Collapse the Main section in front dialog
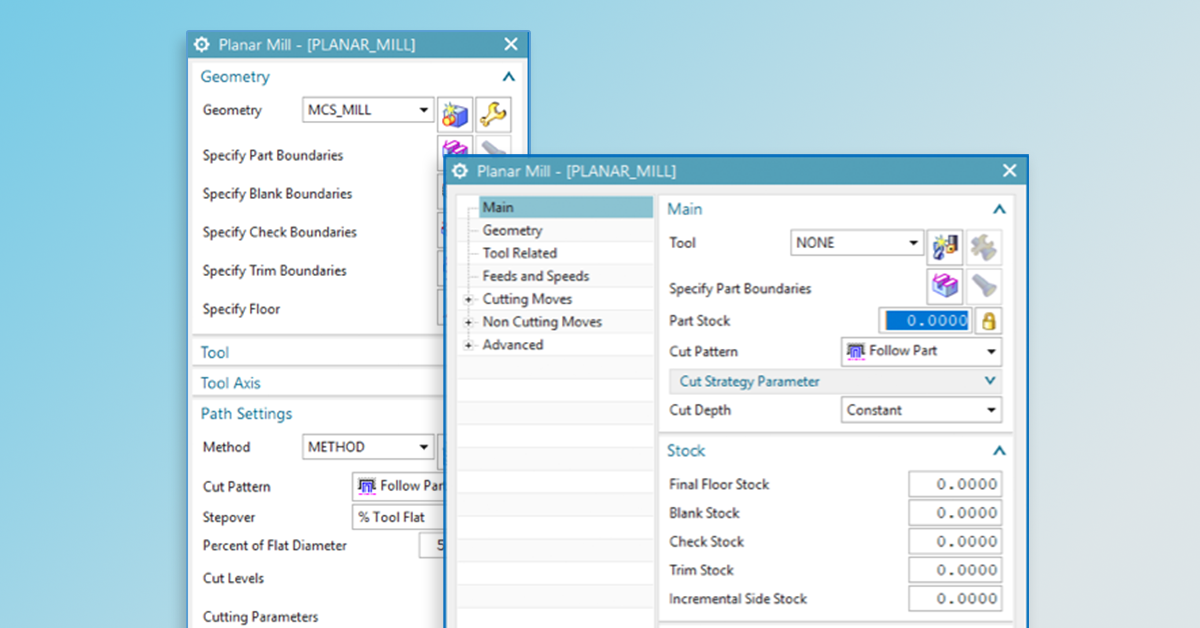 998,209
